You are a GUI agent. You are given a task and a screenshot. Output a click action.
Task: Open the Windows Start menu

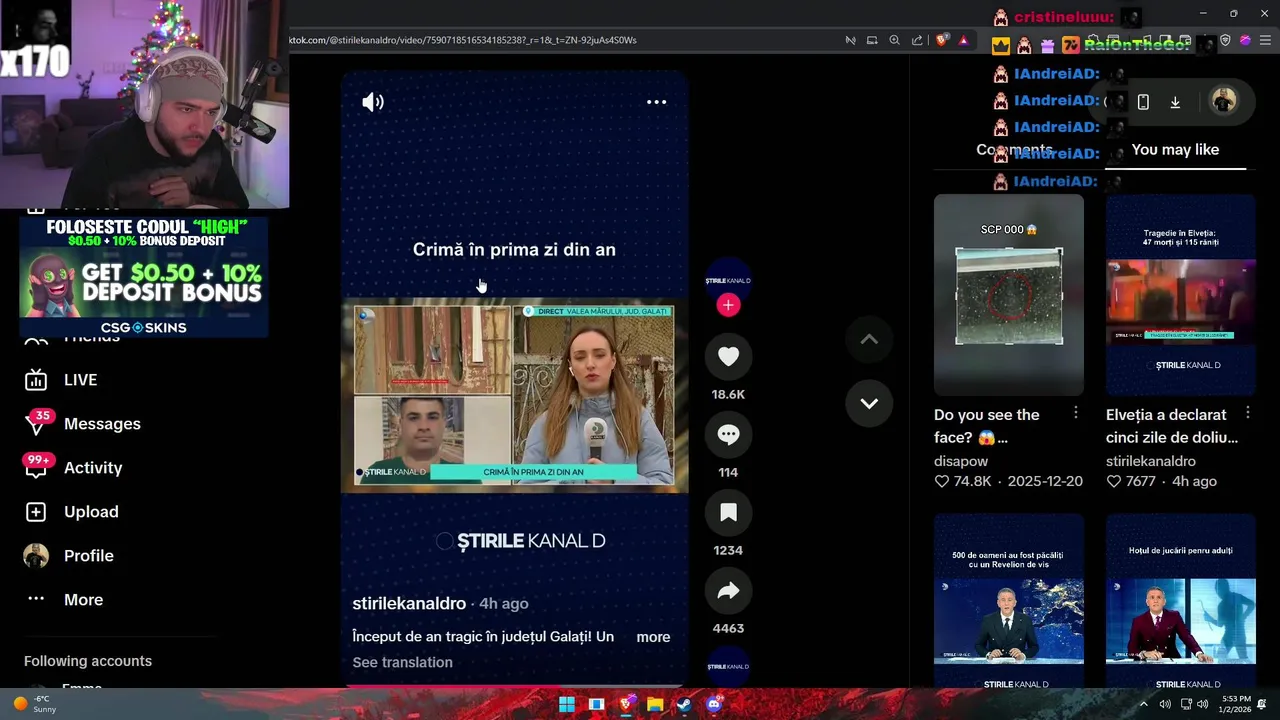pos(567,704)
